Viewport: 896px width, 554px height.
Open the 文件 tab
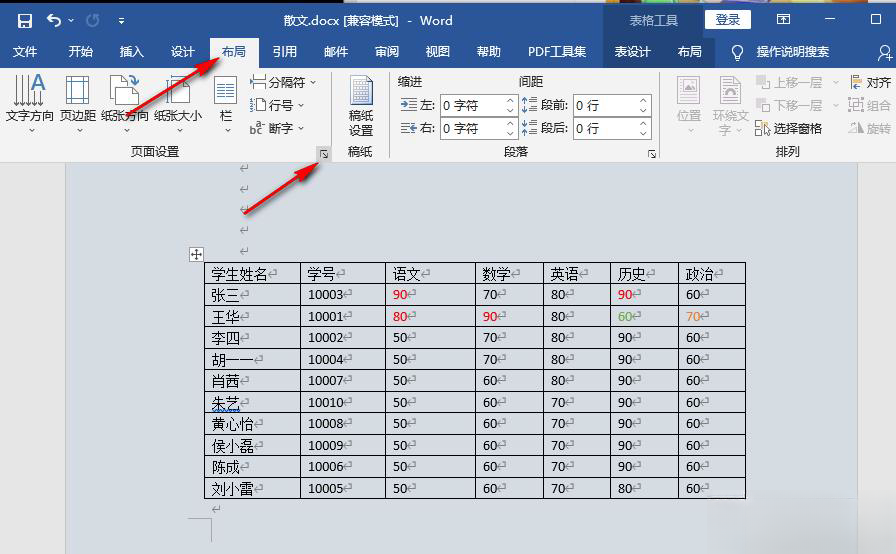(x=25, y=52)
